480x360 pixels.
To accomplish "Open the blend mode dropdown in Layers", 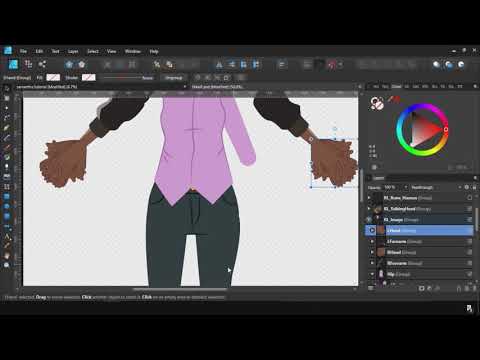I will coord(436,187).
